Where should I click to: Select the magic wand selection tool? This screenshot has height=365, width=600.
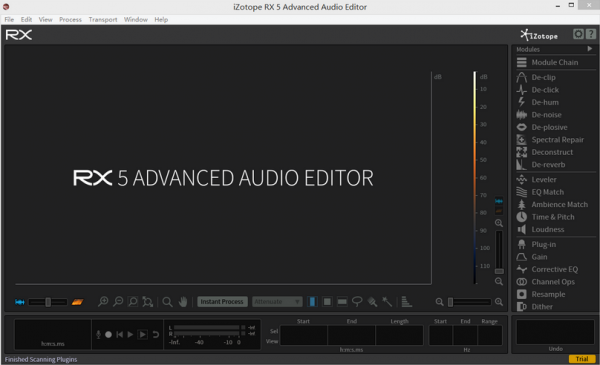point(387,302)
